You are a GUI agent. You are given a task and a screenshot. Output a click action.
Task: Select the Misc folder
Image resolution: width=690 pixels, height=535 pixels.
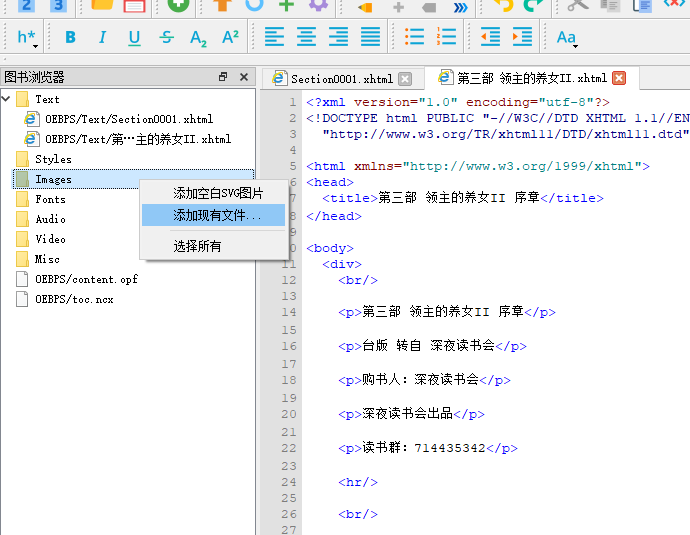point(47,259)
